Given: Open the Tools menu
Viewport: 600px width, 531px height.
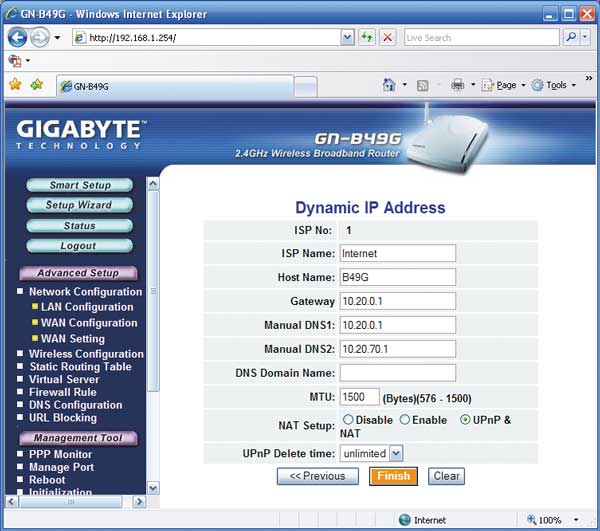Looking at the screenshot, I should [x=551, y=85].
